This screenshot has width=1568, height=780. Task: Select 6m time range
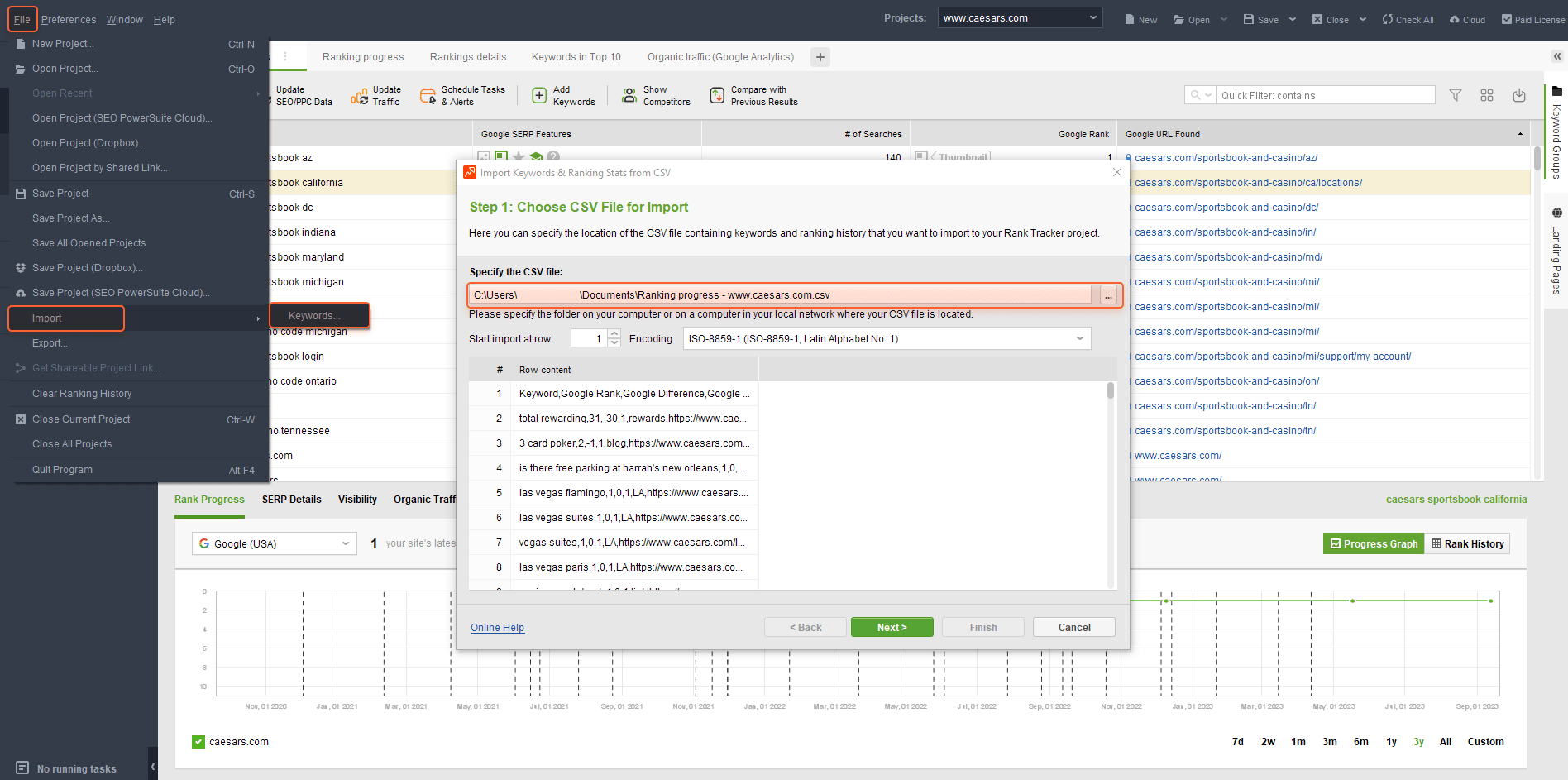pyautogui.click(x=1361, y=742)
